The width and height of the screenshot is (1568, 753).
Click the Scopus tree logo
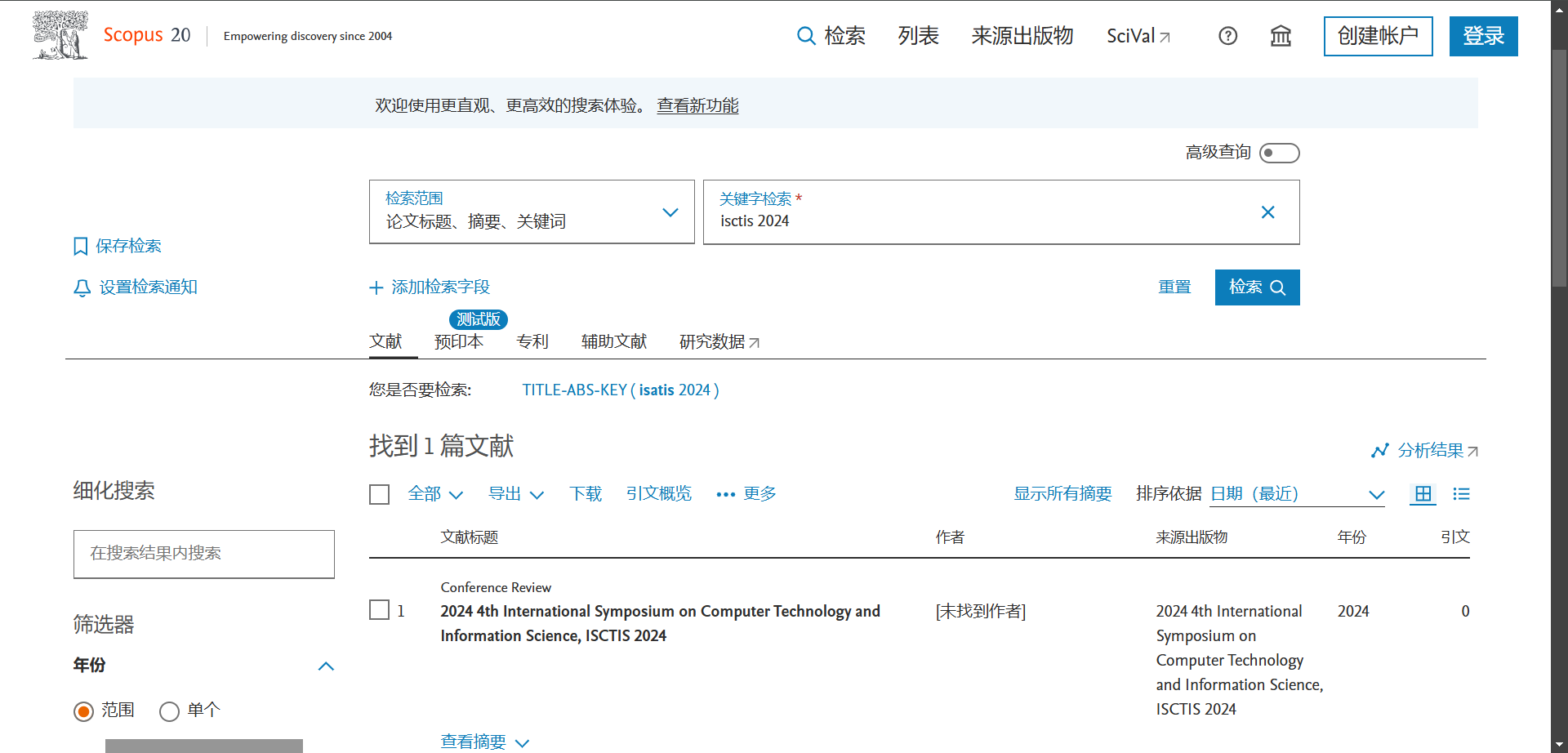coord(60,35)
